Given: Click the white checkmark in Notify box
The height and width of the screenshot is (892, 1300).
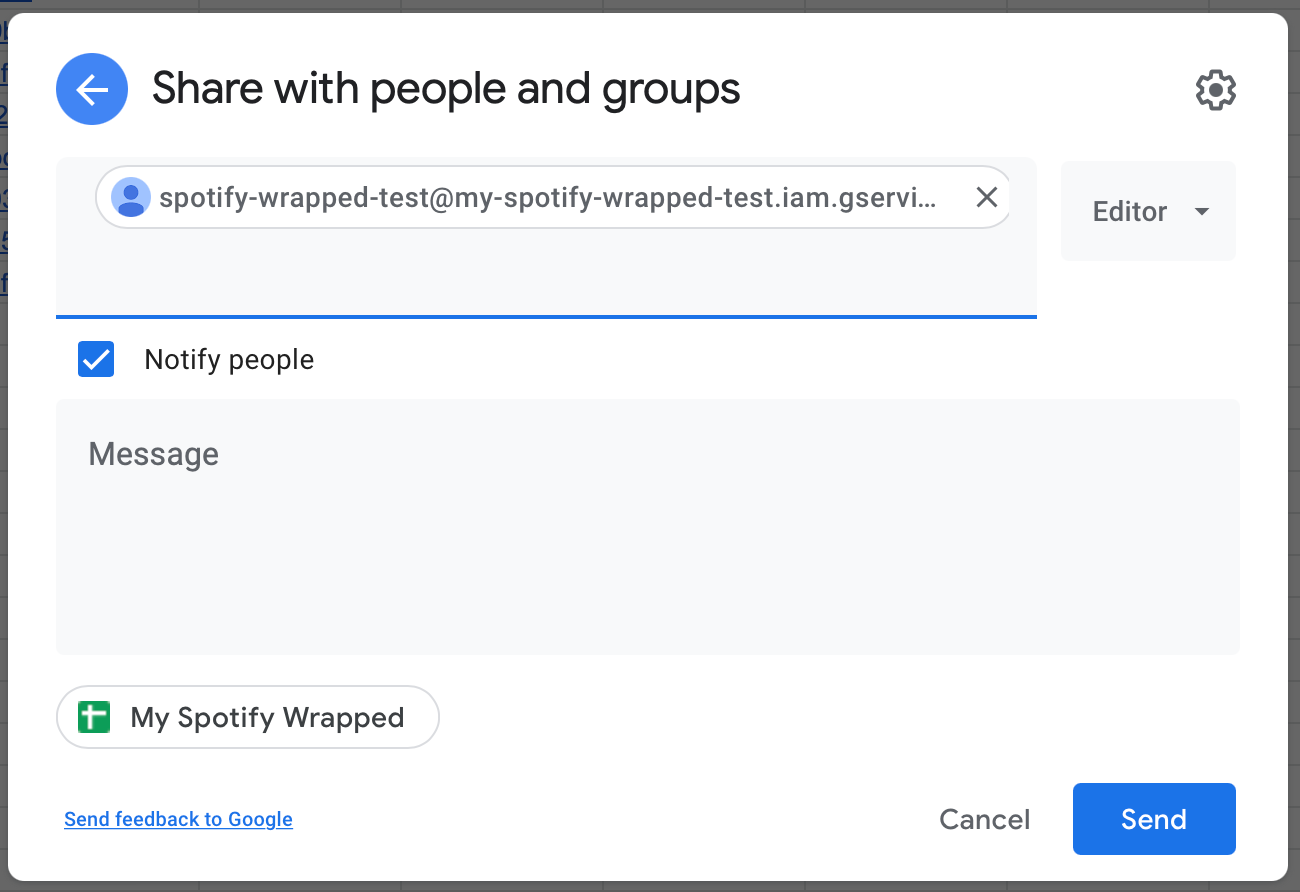Looking at the screenshot, I should point(96,360).
